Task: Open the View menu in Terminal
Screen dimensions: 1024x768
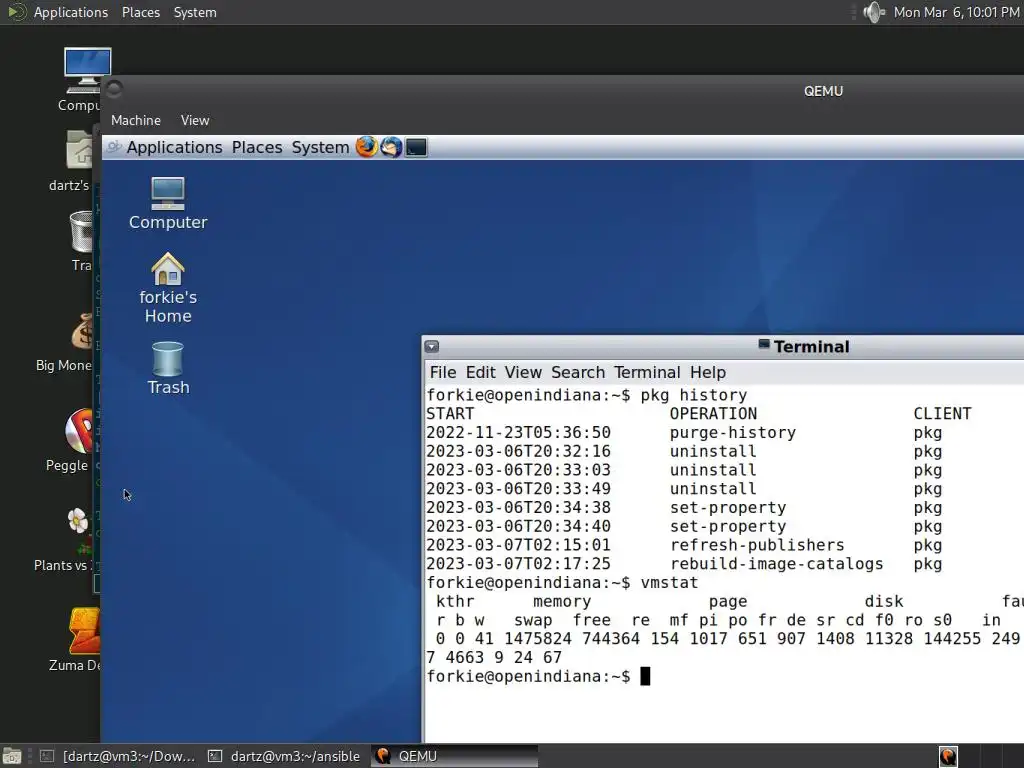Action: [x=523, y=372]
